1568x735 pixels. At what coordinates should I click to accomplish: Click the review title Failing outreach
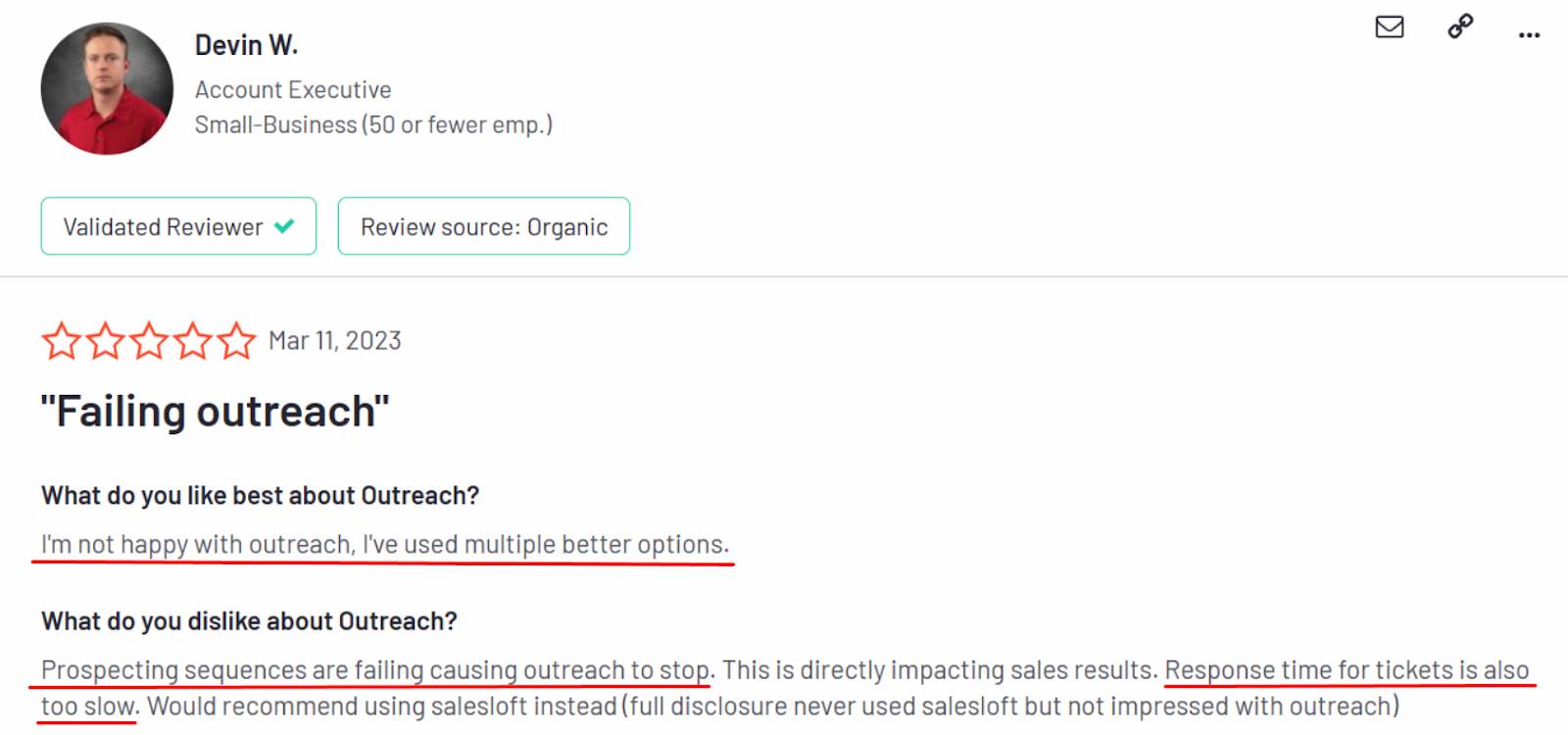click(216, 411)
